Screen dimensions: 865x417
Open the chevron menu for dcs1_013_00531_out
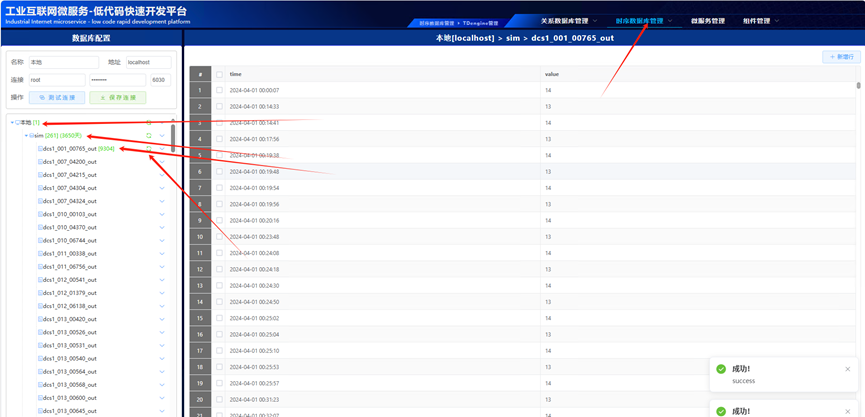[162, 345]
